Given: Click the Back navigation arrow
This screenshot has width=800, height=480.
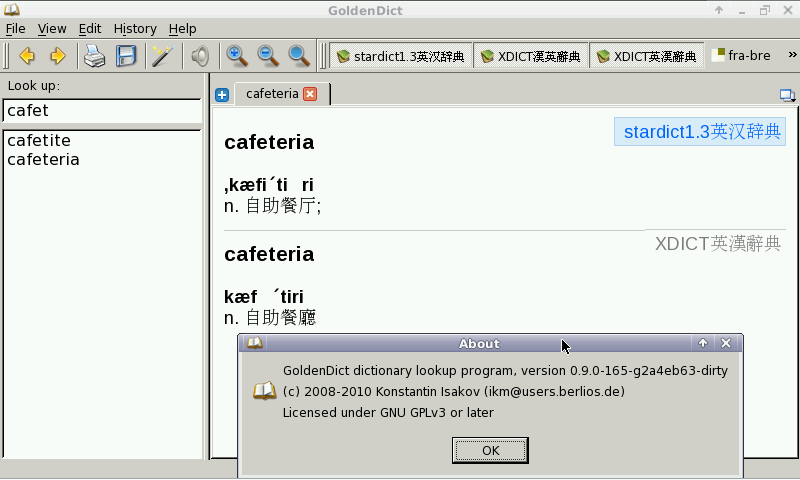Looking at the screenshot, I should (27, 56).
